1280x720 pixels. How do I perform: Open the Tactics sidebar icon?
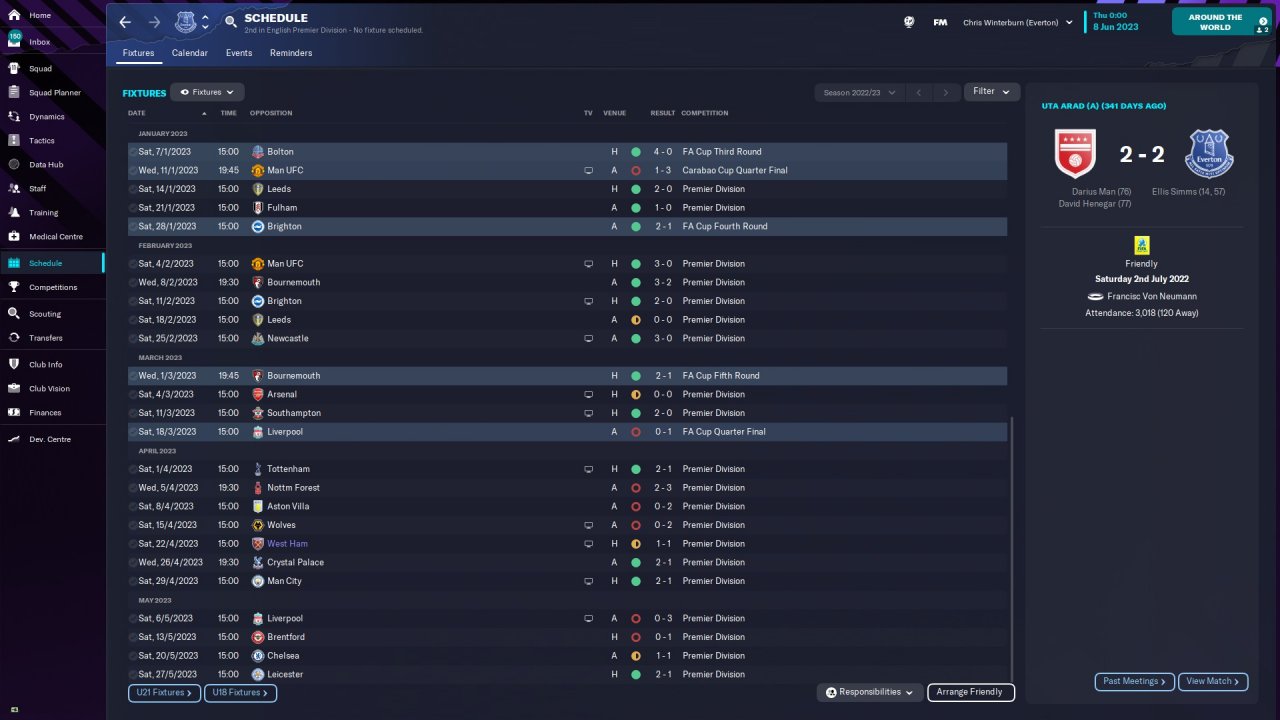(14, 141)
